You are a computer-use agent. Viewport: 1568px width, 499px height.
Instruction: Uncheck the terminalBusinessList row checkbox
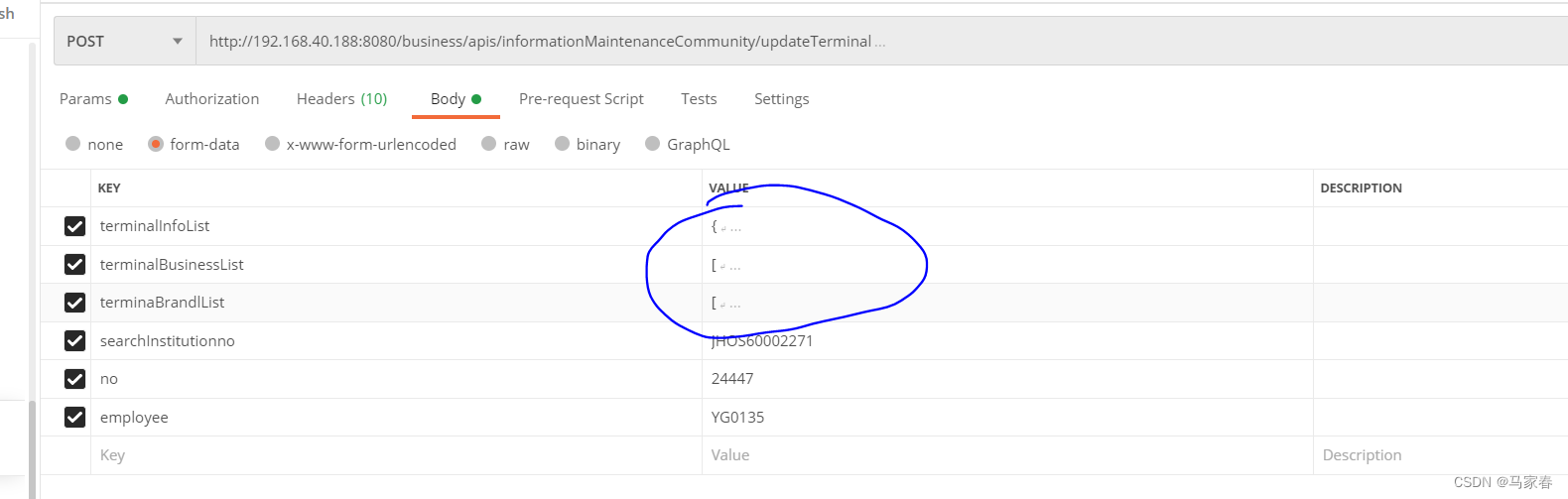(x=74, y=264)
